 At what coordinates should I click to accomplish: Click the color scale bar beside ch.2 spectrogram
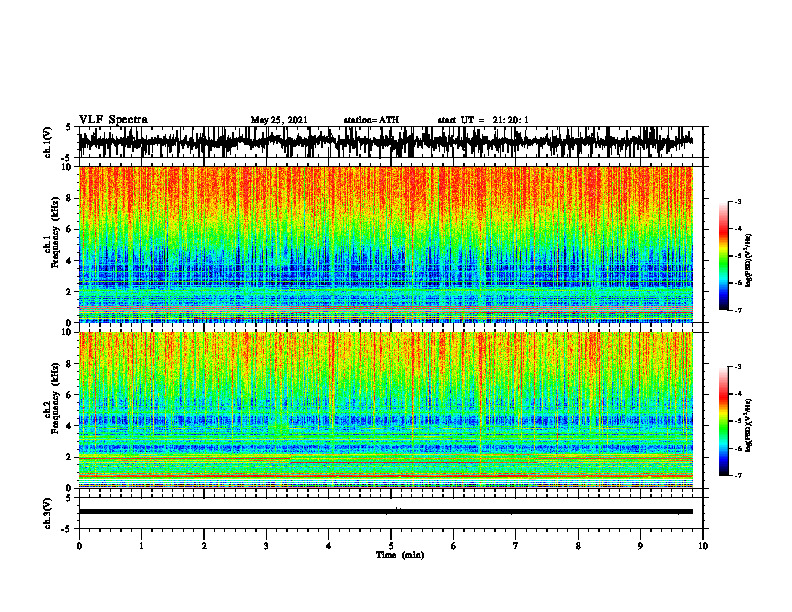pos(723,421)
